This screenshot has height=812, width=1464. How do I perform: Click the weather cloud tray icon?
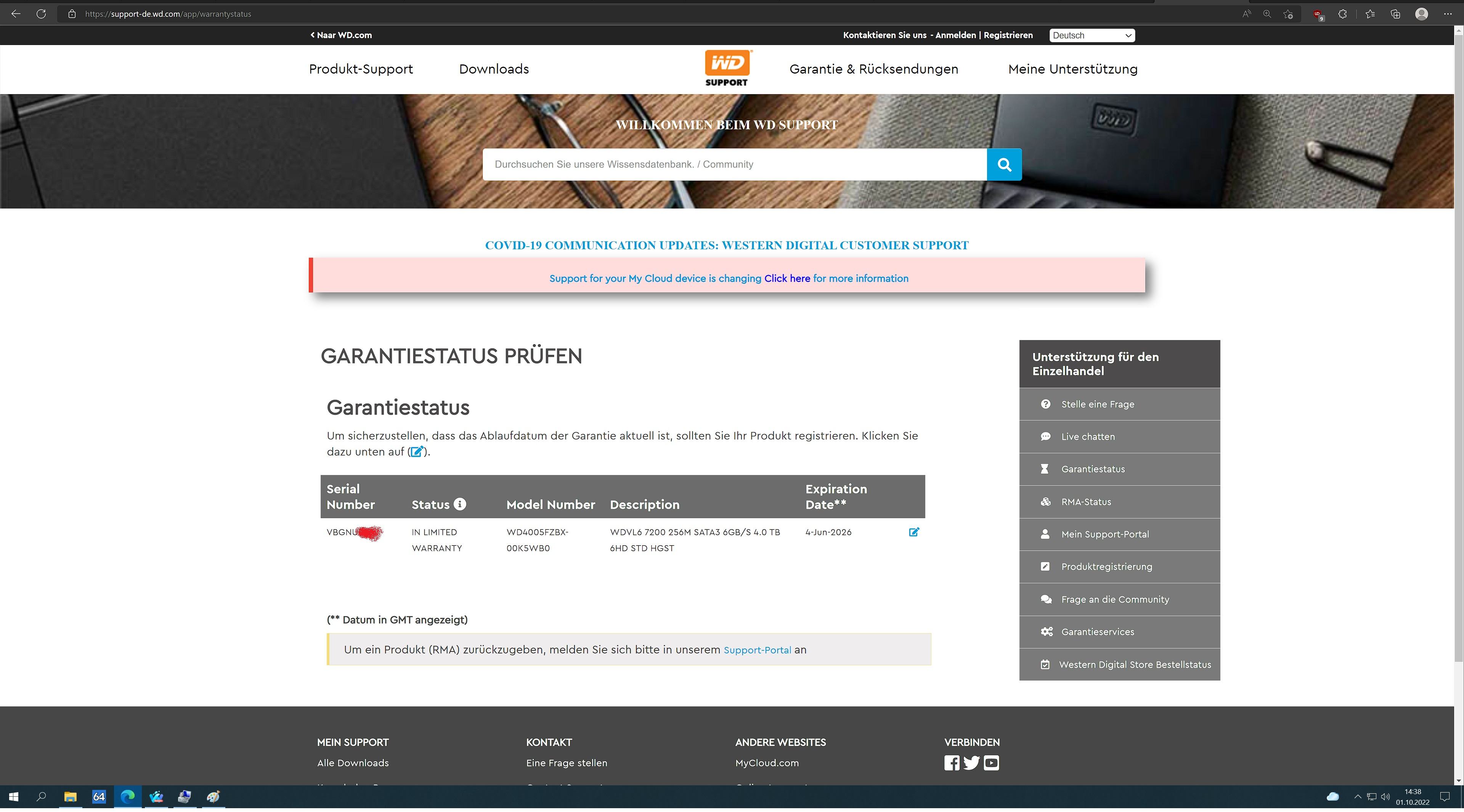(x=1332, y=797)
